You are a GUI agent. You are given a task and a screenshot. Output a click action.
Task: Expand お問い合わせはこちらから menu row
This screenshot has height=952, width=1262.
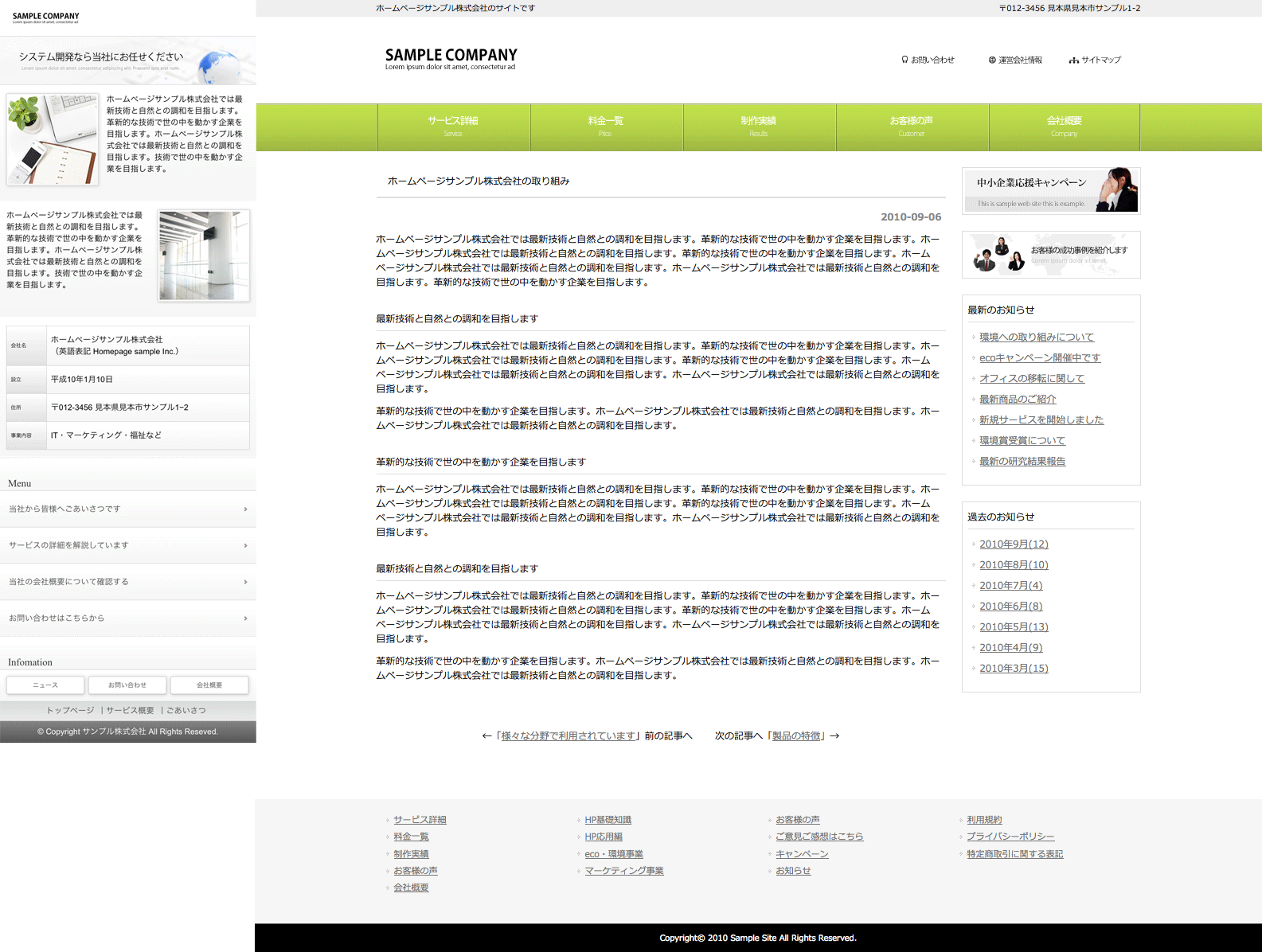coord(127,618)
